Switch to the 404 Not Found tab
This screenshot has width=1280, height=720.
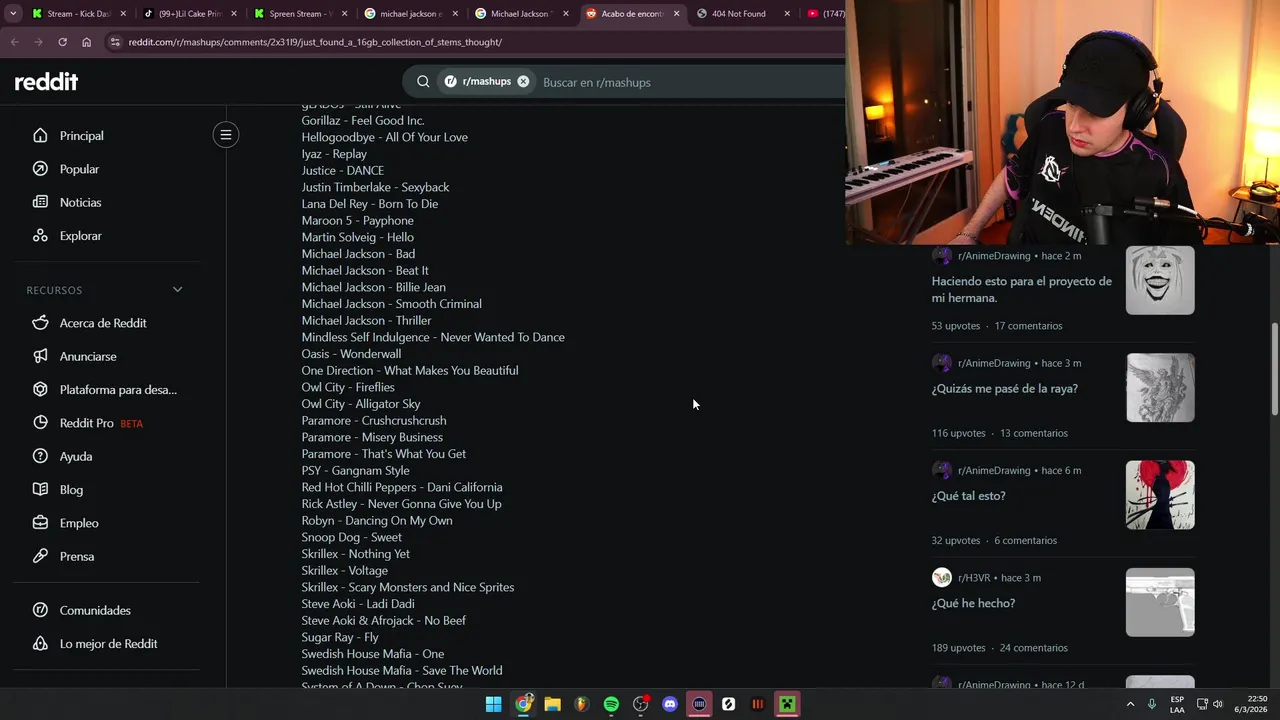click(743, 14)
